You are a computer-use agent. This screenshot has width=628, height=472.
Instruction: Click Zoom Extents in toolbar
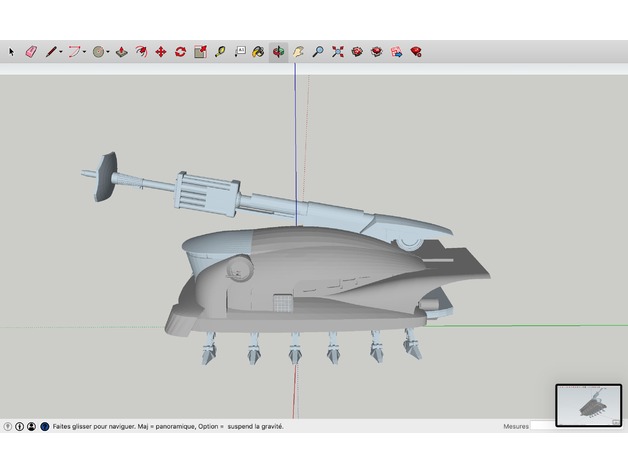(x=338, y=51)
